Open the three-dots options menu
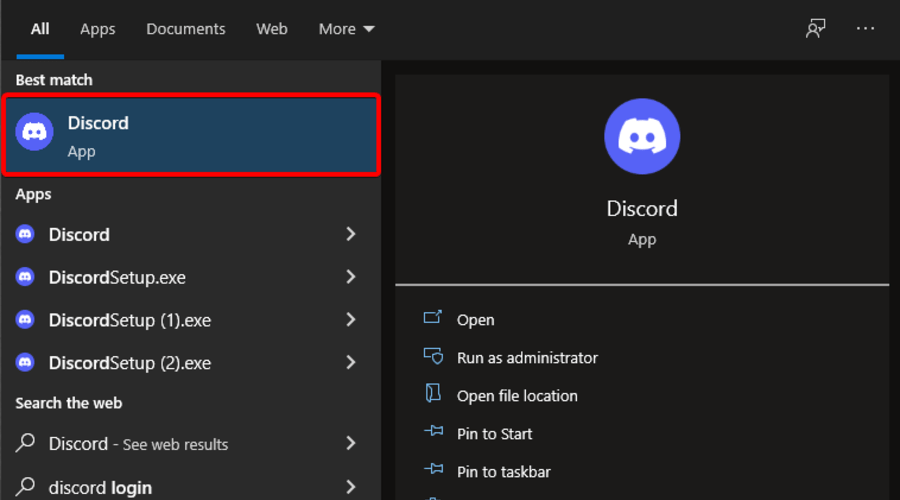Image resolution: width=900 pixels, height=500 pixels. tap(865, 29)
